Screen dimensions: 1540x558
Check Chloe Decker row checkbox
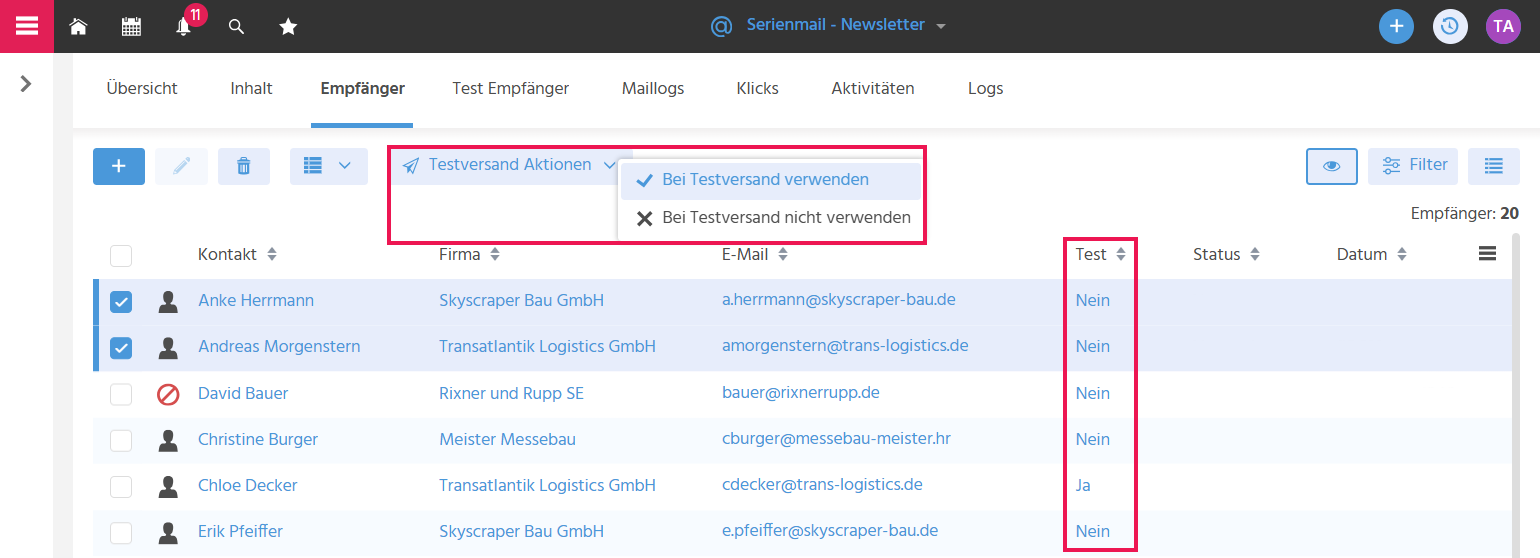coord(121,486)
